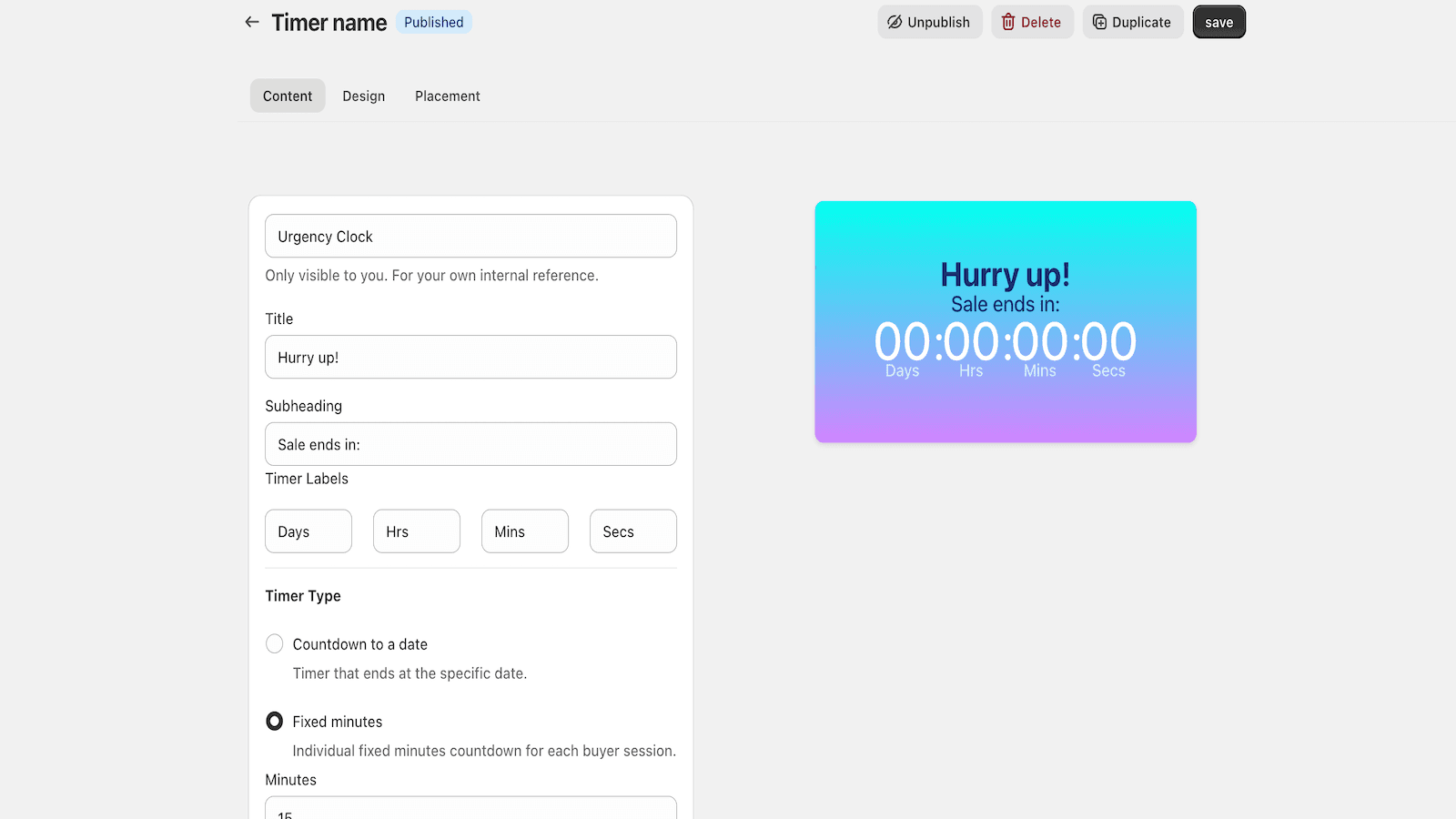Switch to the Content tab
Image resolution: width=1456 pixels, height=819 pixels.
[x=288, y=96]
